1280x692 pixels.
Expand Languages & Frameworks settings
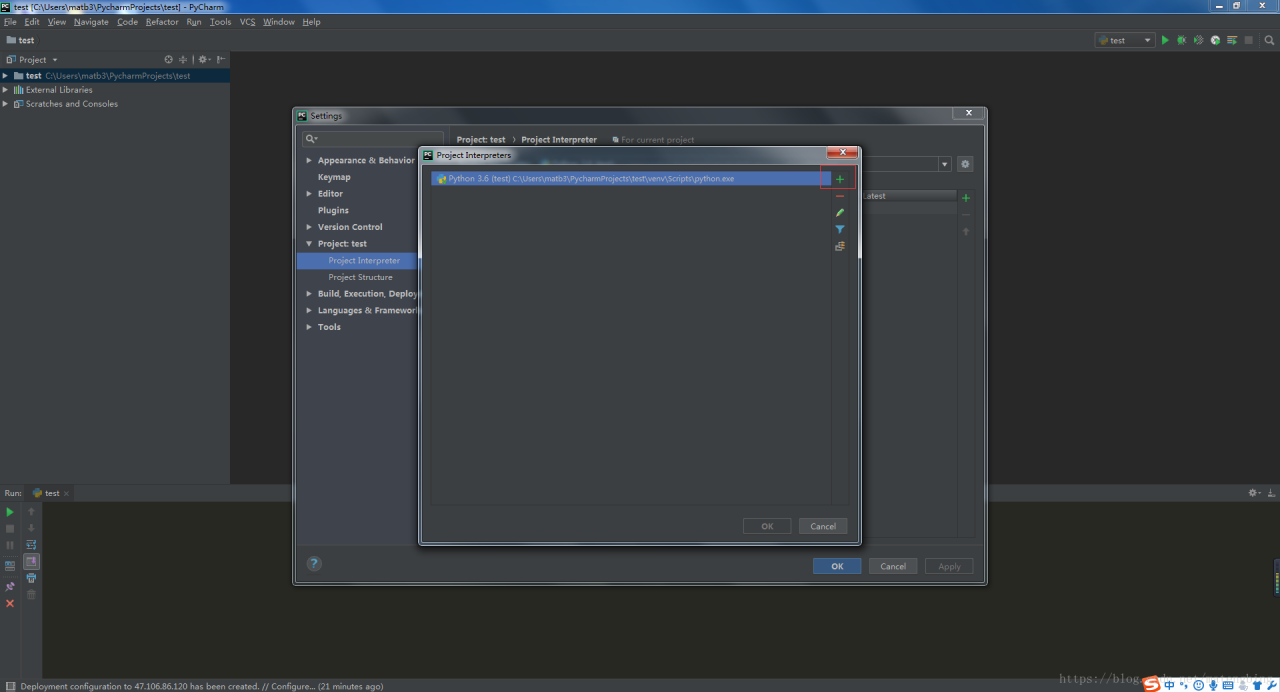(x=309, y=311)
